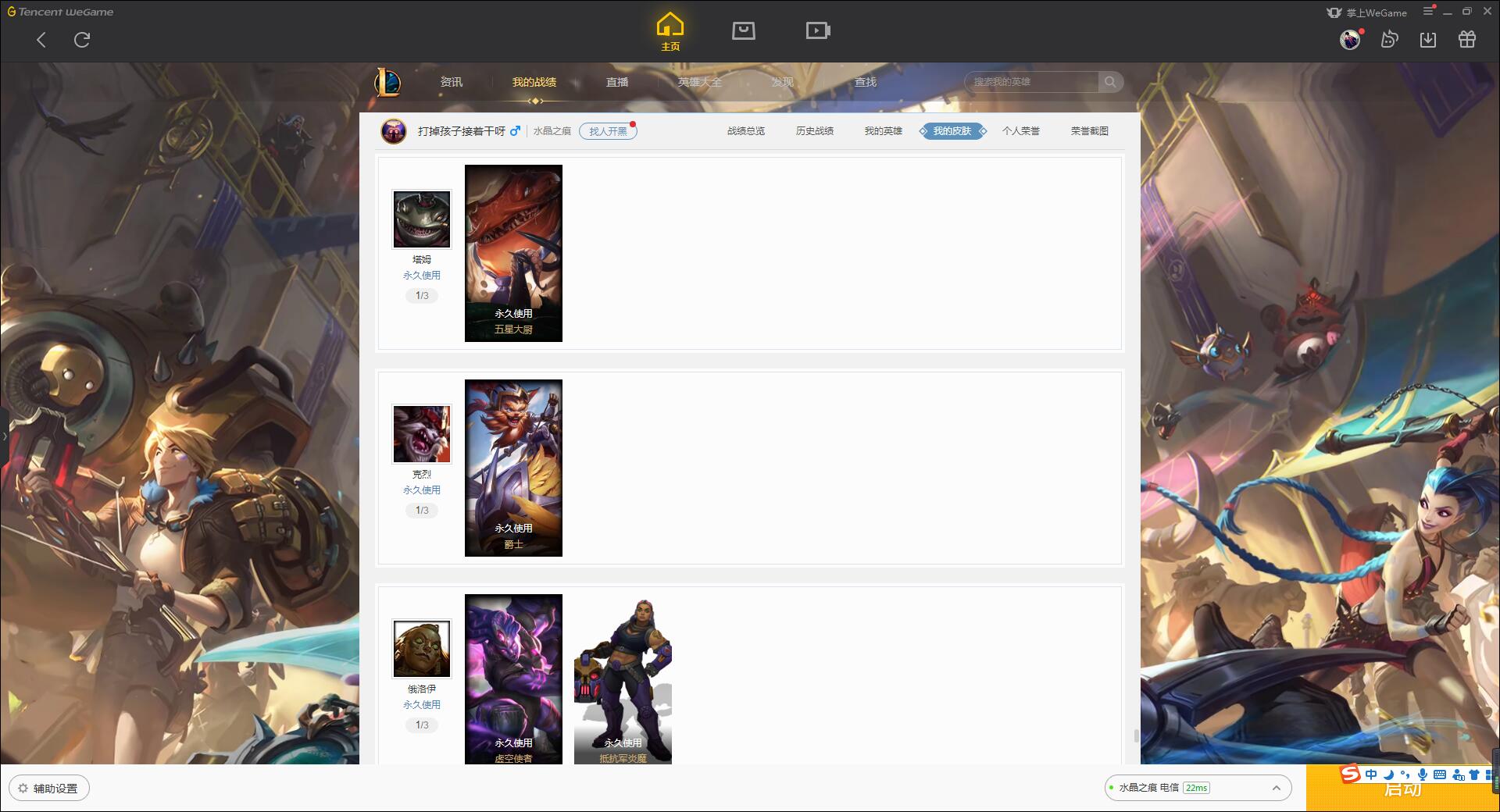Open the 抵抗军炎魔 skin card
The width and height of the screenshot is (1500, 812).
pos(623,679)
